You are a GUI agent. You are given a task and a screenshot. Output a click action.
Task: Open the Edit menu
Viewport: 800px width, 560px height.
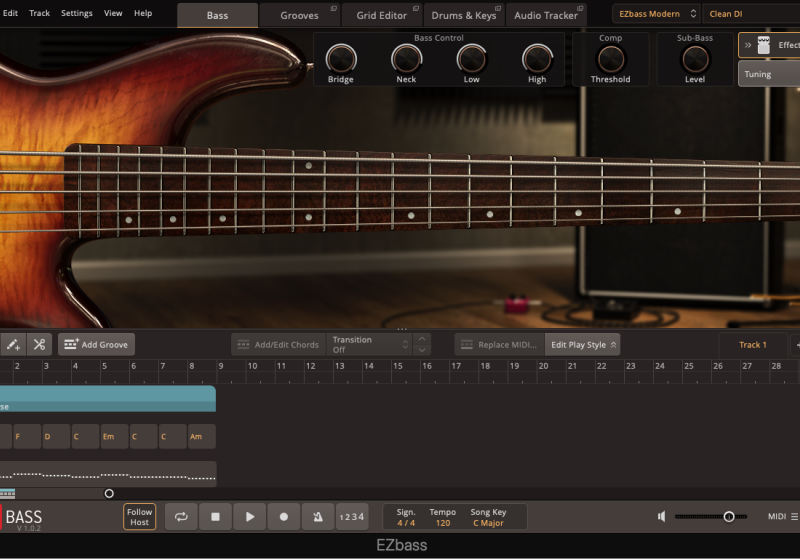tap(10, 13)
